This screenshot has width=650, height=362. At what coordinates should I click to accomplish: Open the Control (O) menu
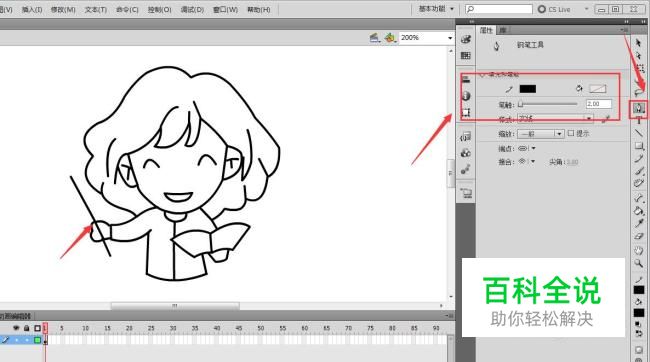pyautogui.click(x=160, y=9)
